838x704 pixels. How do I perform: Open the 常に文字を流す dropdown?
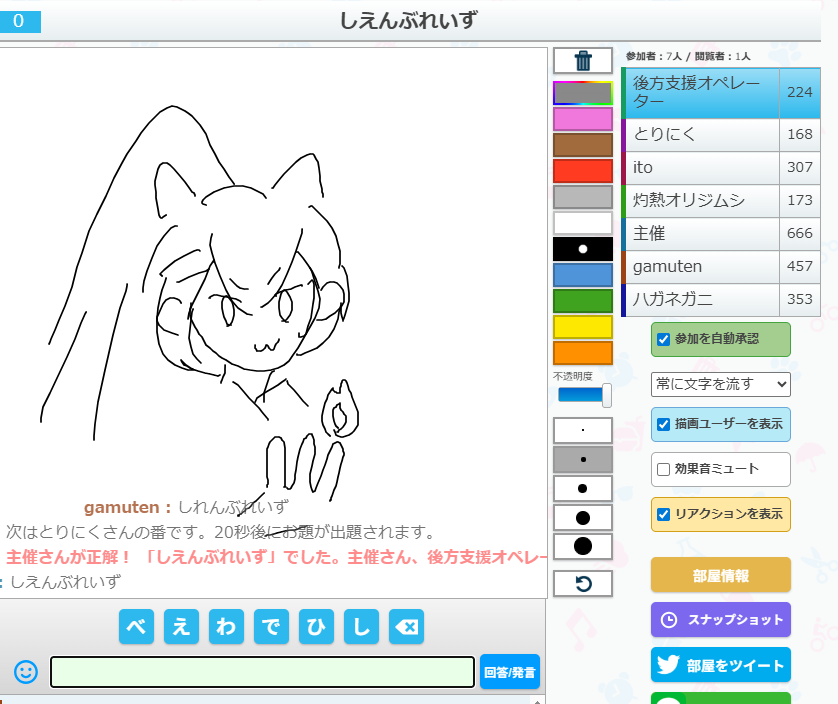[720, 384]
